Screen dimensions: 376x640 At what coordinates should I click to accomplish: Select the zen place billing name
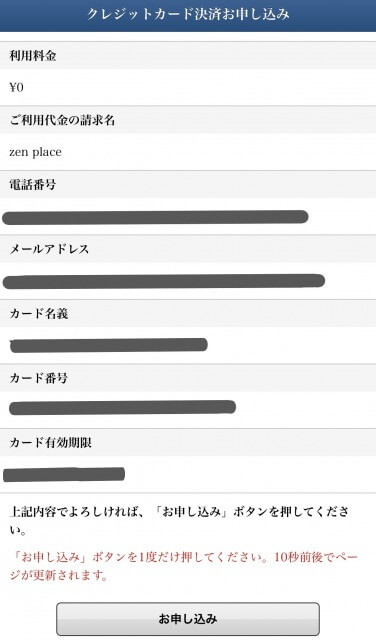pos(36,152)
